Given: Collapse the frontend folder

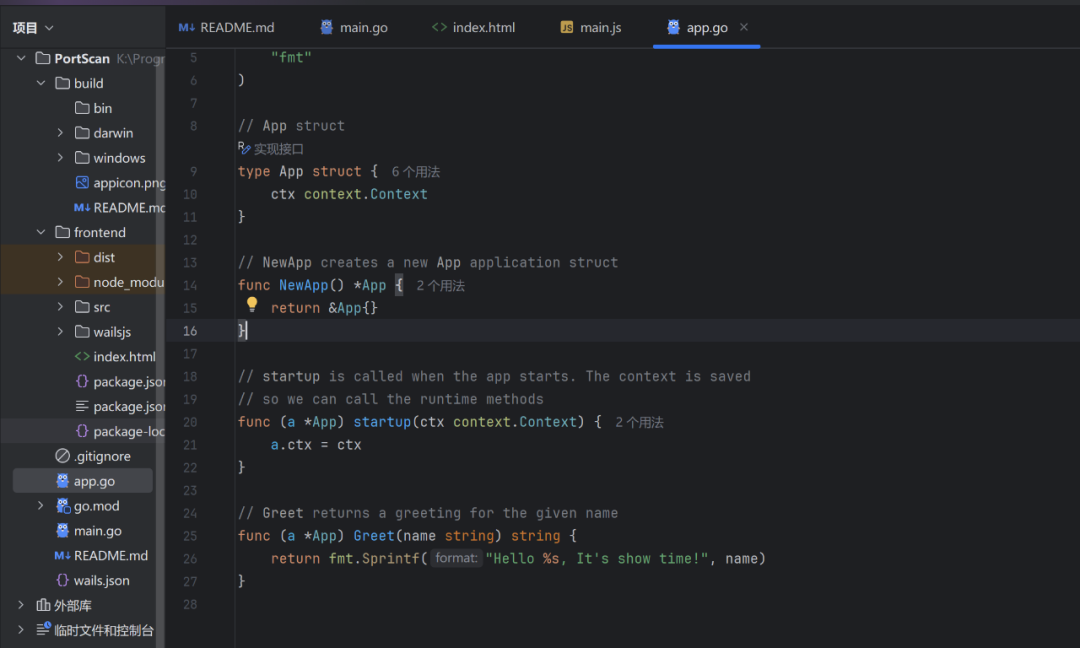Looking at the screenshot, I should click(41, 232).
